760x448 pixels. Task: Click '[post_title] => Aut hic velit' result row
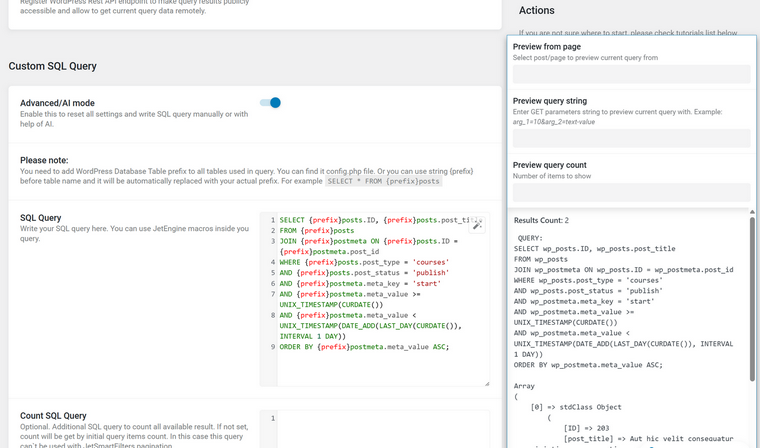point(648,438)
